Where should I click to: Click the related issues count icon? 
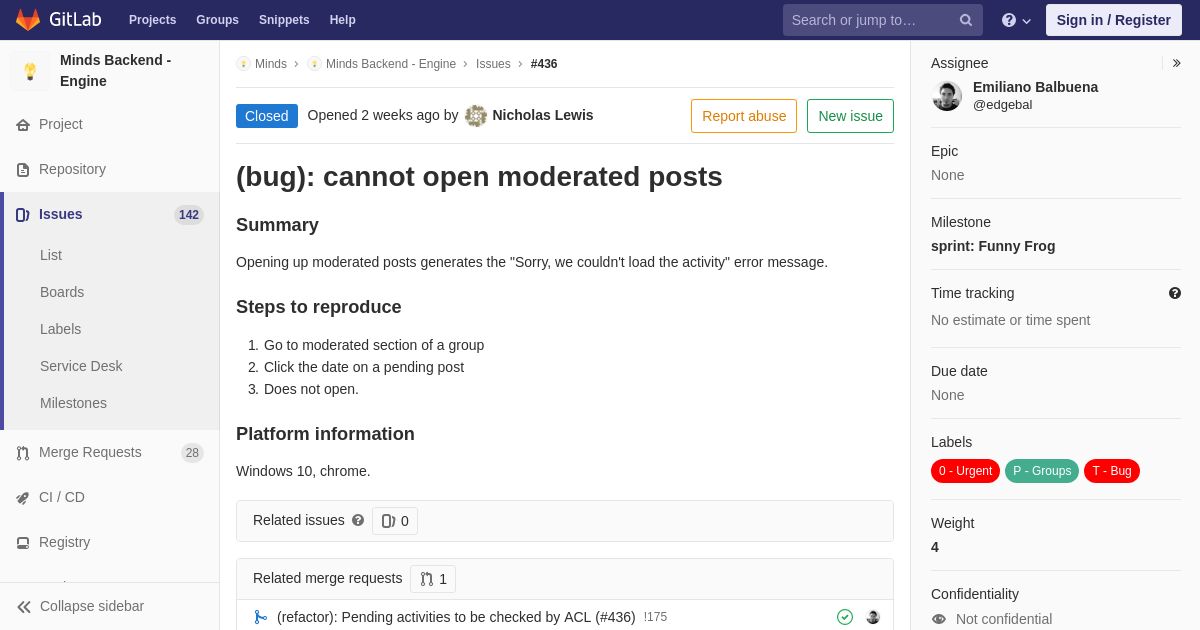[389, 521]
